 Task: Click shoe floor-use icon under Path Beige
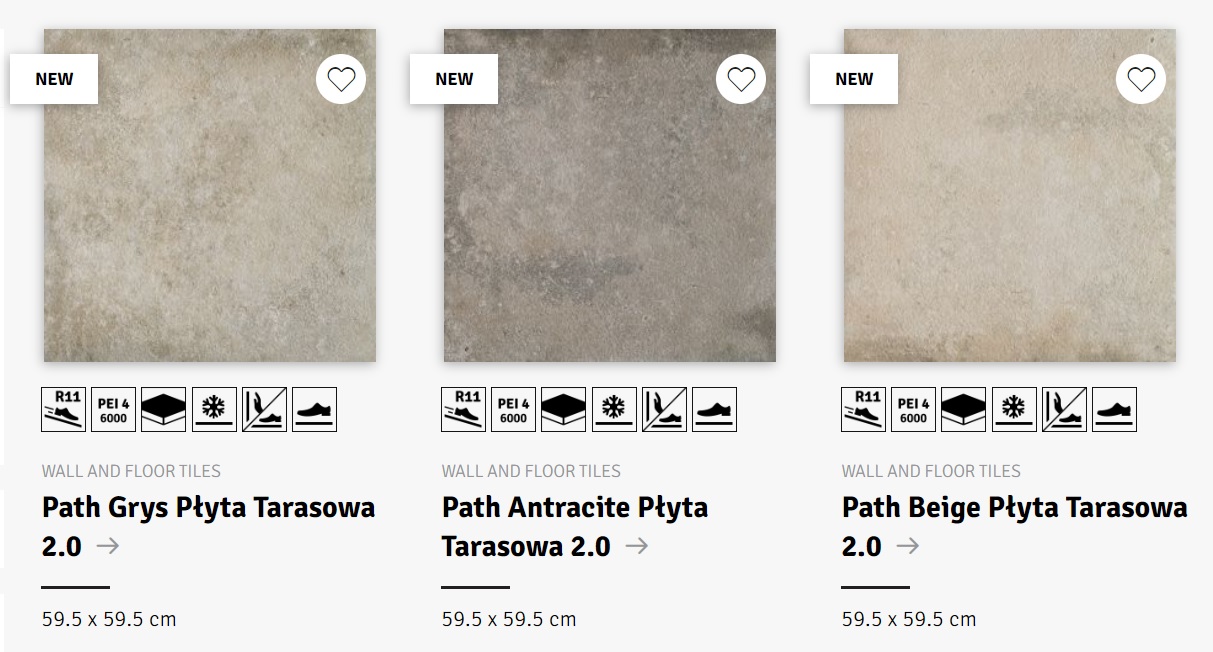[x=1113, y=409]
